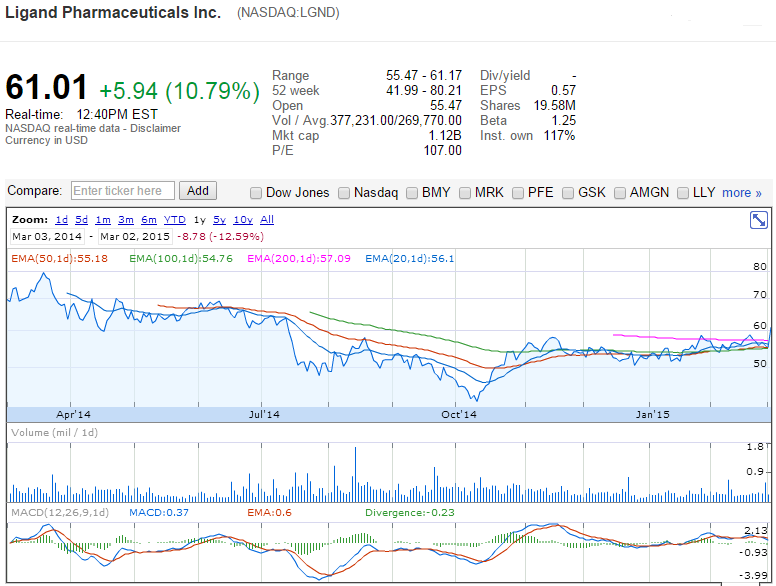Enable the AMGN comparison checkbox
The height and width of the screenshot is (586, 776).
[x=620, y=193]
